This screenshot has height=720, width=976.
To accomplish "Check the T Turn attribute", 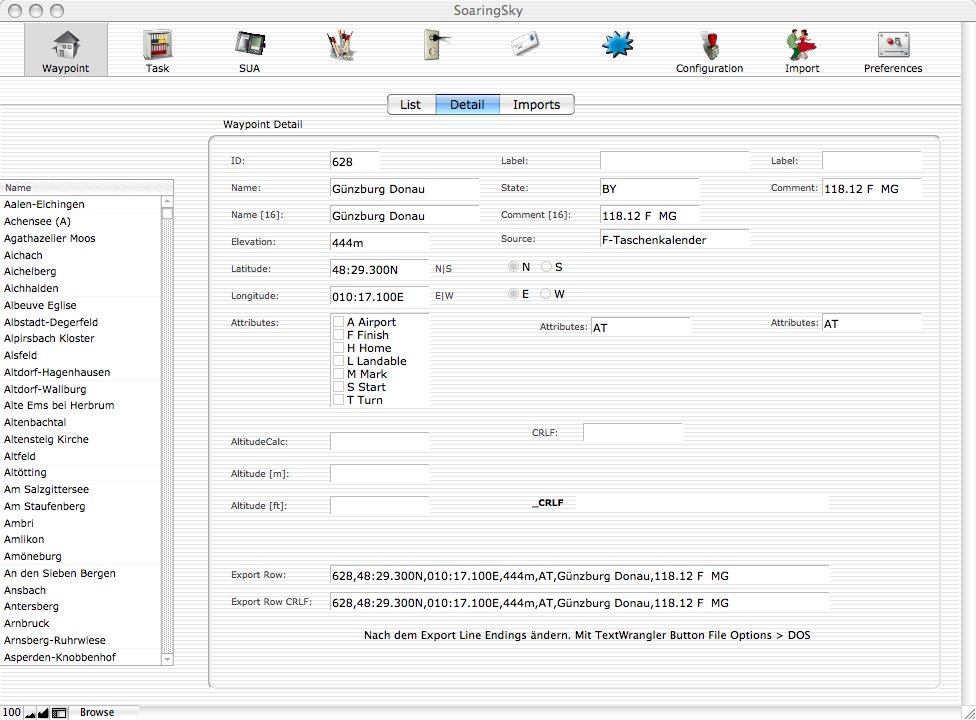I will pos(339,400).
